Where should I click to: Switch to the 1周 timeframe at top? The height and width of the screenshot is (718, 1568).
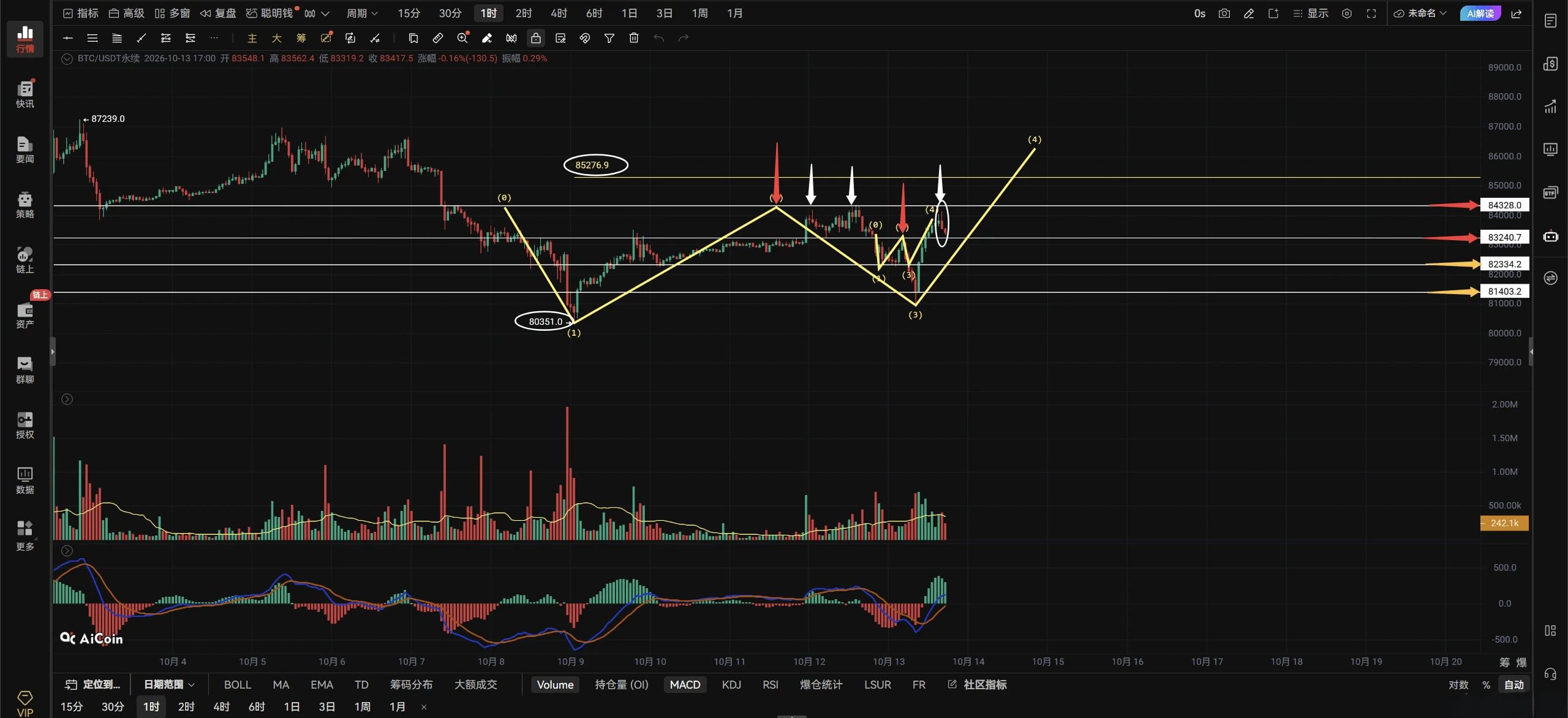[x=699, y=13]
